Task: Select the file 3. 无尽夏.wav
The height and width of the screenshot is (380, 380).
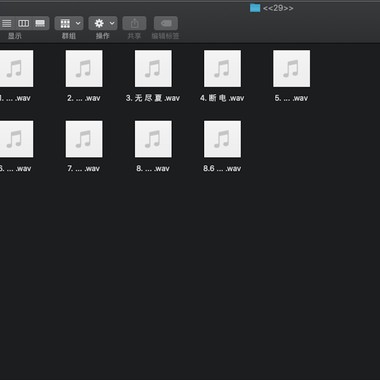Action: [153, 69]
